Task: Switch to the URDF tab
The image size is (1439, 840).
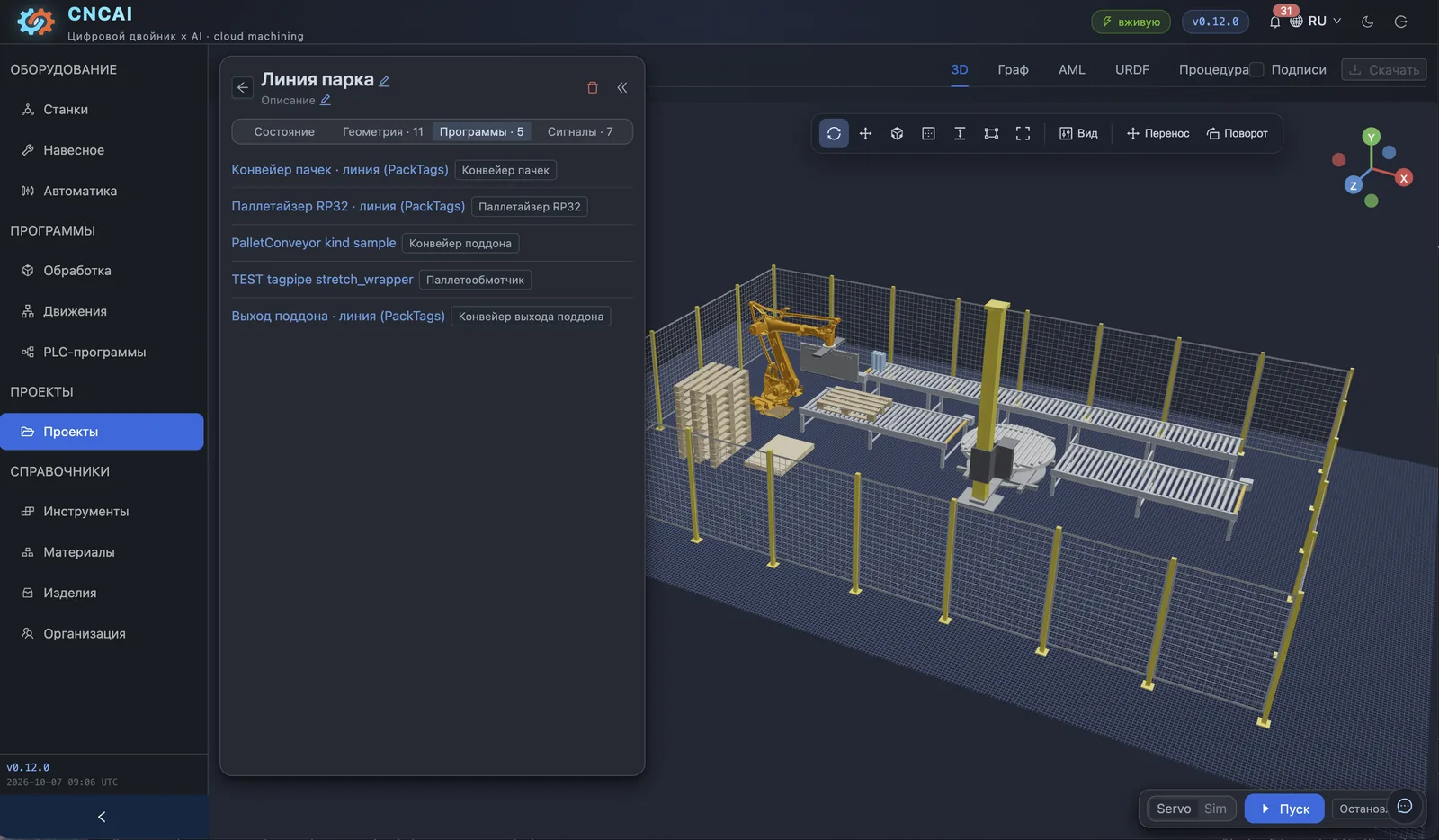Action: [1132, 69]
